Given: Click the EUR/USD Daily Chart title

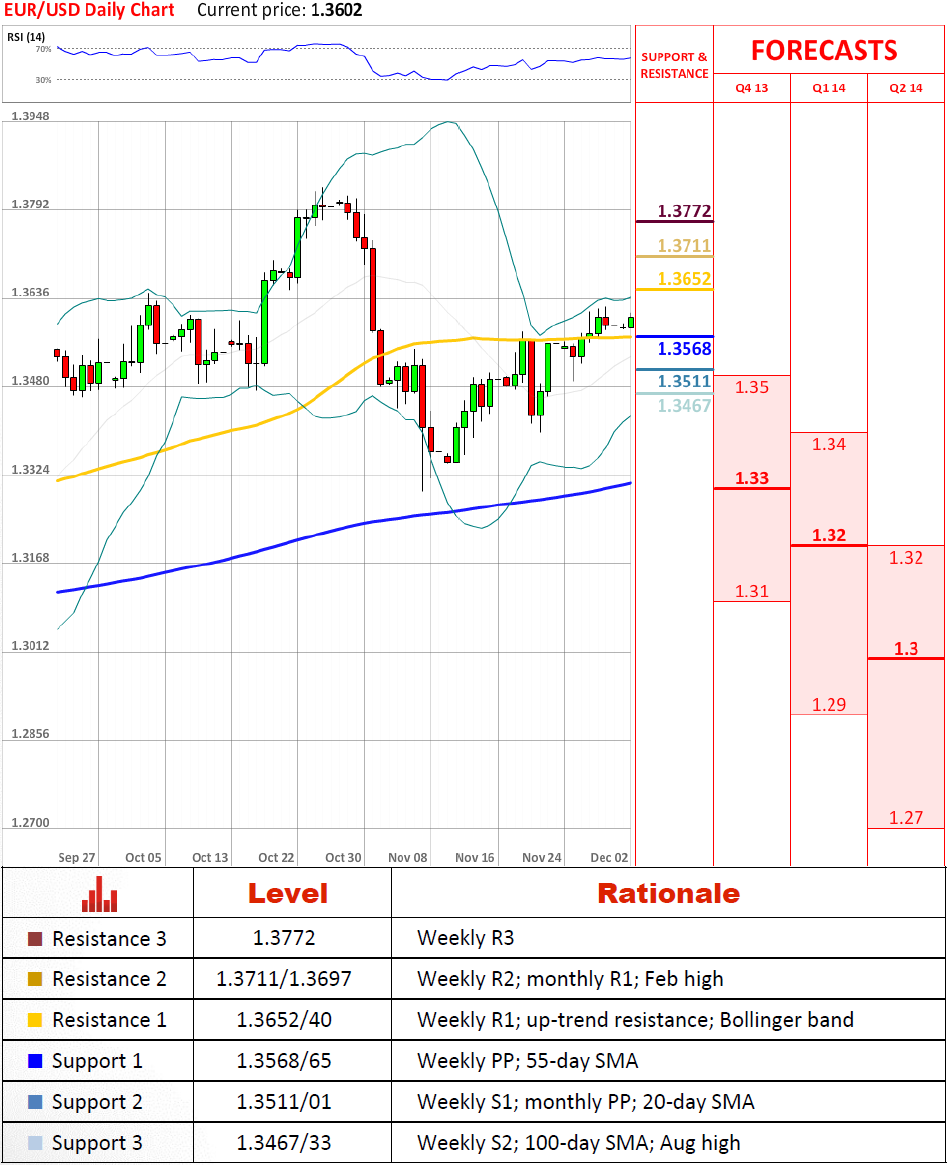Looking at the screenshot, I should (89, 10).
